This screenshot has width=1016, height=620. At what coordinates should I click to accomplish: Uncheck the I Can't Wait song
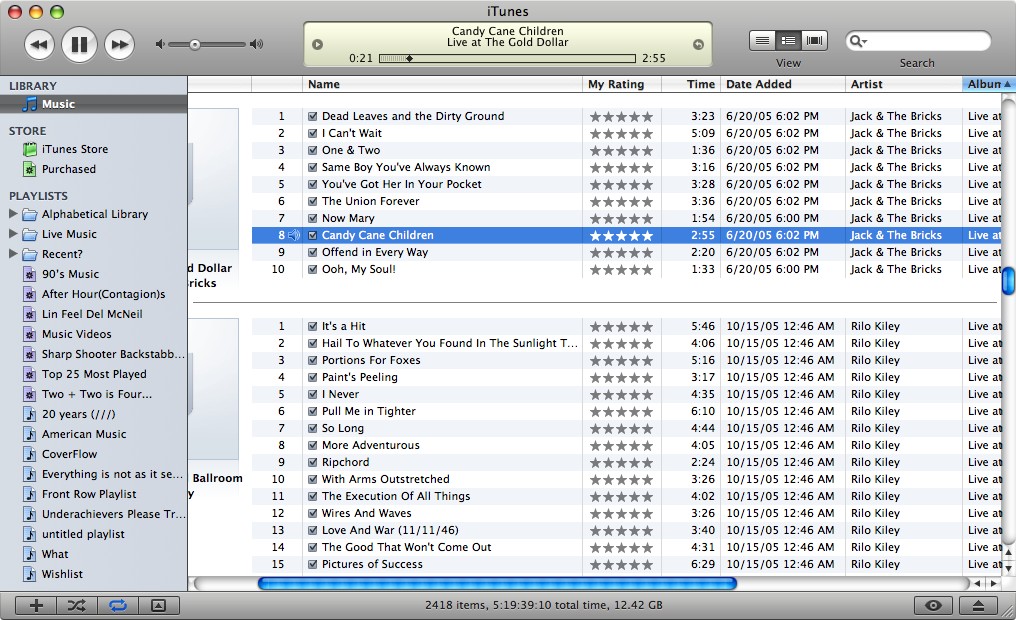pyautogui.click(x=312, y=133)
